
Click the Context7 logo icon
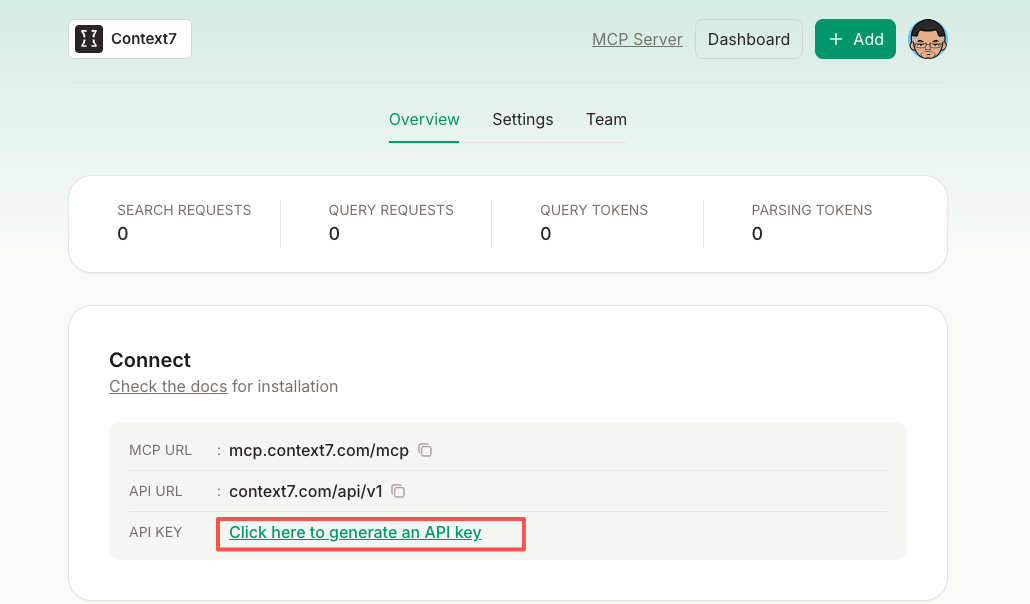pyautogui.click(x=89, y=39)
